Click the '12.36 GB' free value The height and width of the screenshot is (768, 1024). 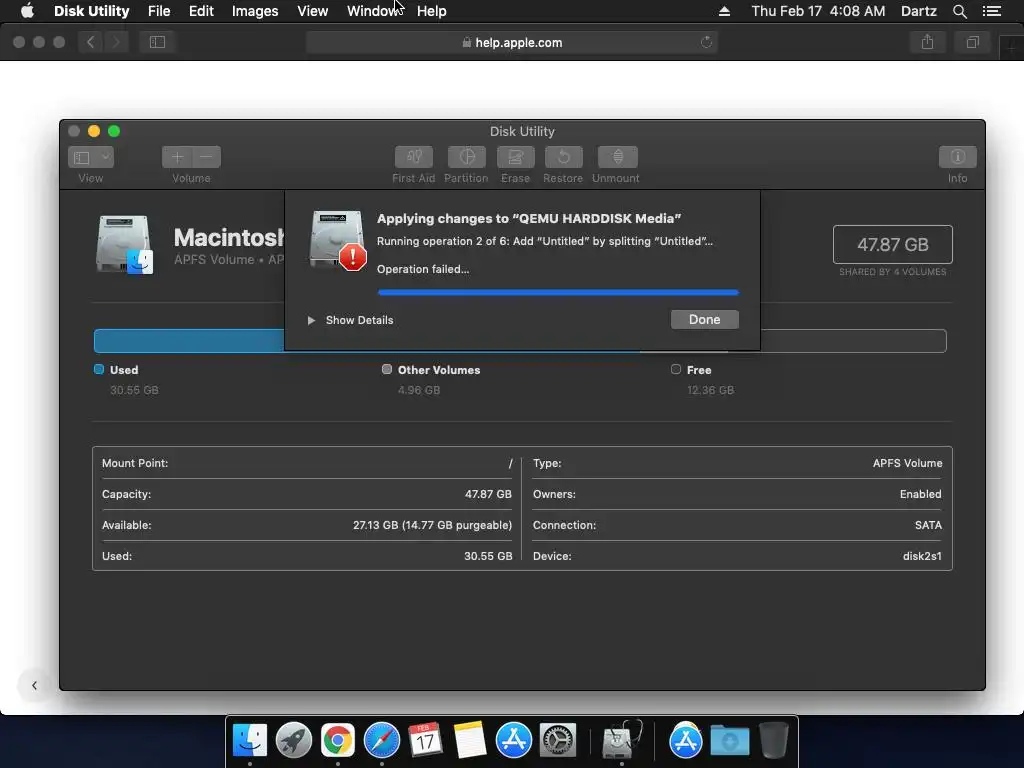711,390
